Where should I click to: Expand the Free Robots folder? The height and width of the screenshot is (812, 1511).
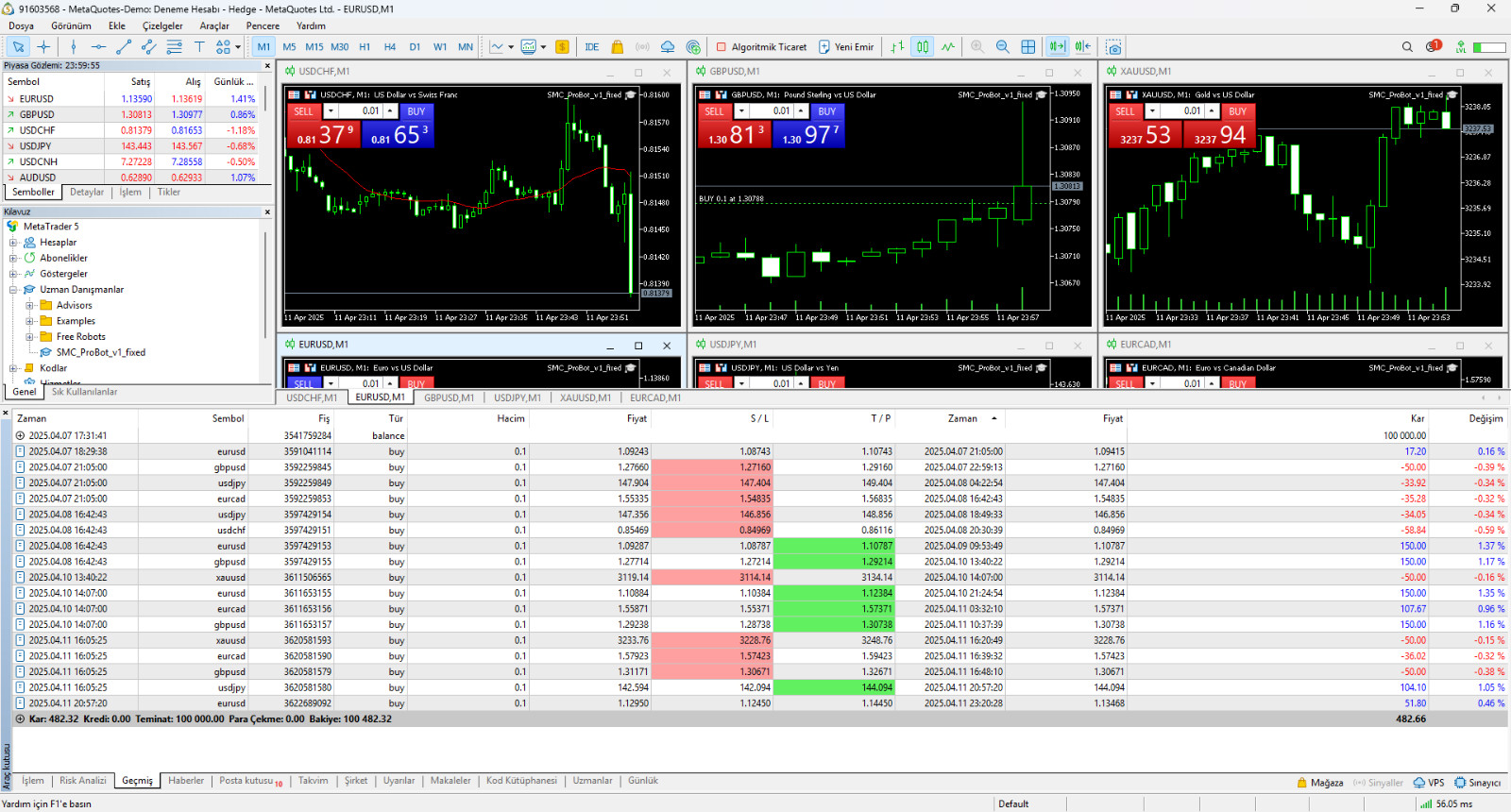tap(29, 337)
